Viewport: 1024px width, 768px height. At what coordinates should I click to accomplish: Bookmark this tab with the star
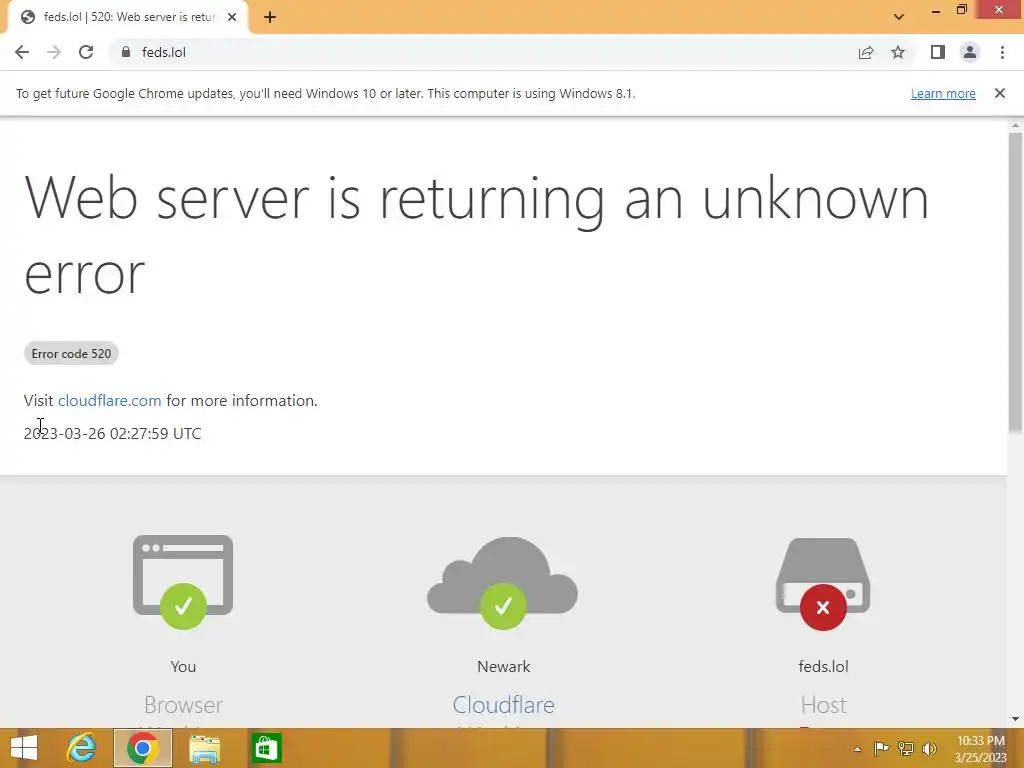point(898,52)
